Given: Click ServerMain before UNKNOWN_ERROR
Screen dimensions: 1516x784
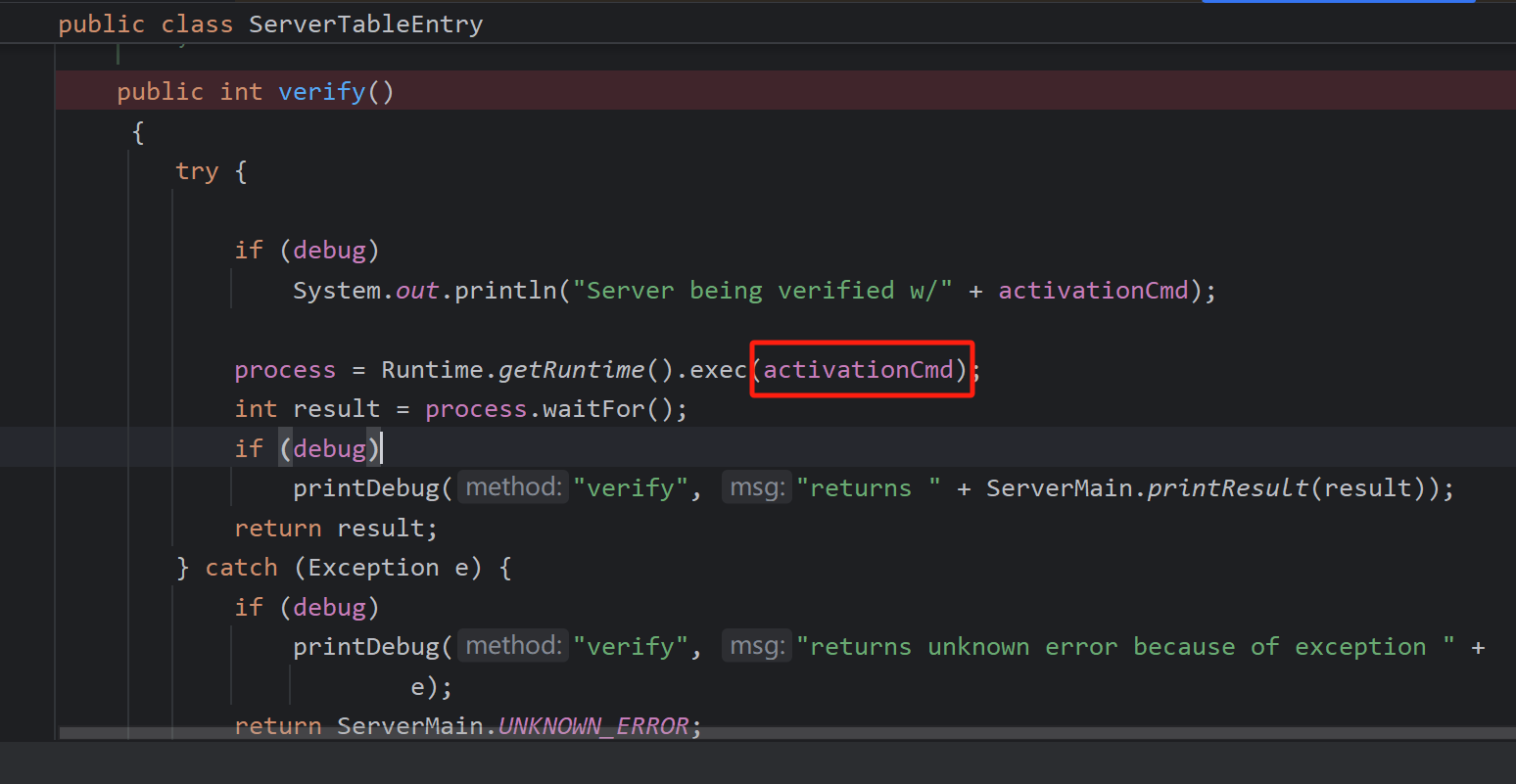Looking at the screenshot, I should 410,726.
